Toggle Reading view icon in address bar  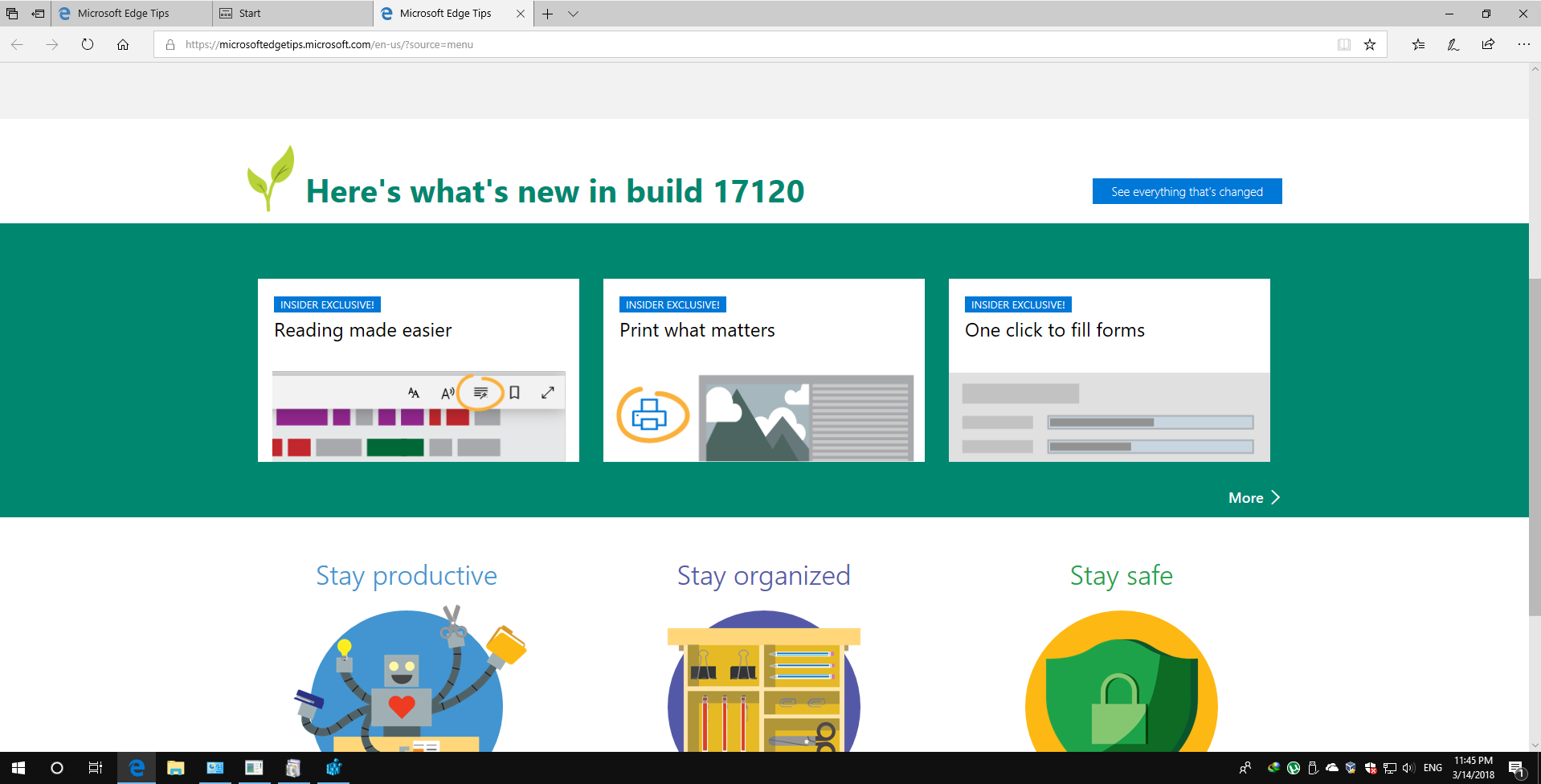tap(1344, 44)
